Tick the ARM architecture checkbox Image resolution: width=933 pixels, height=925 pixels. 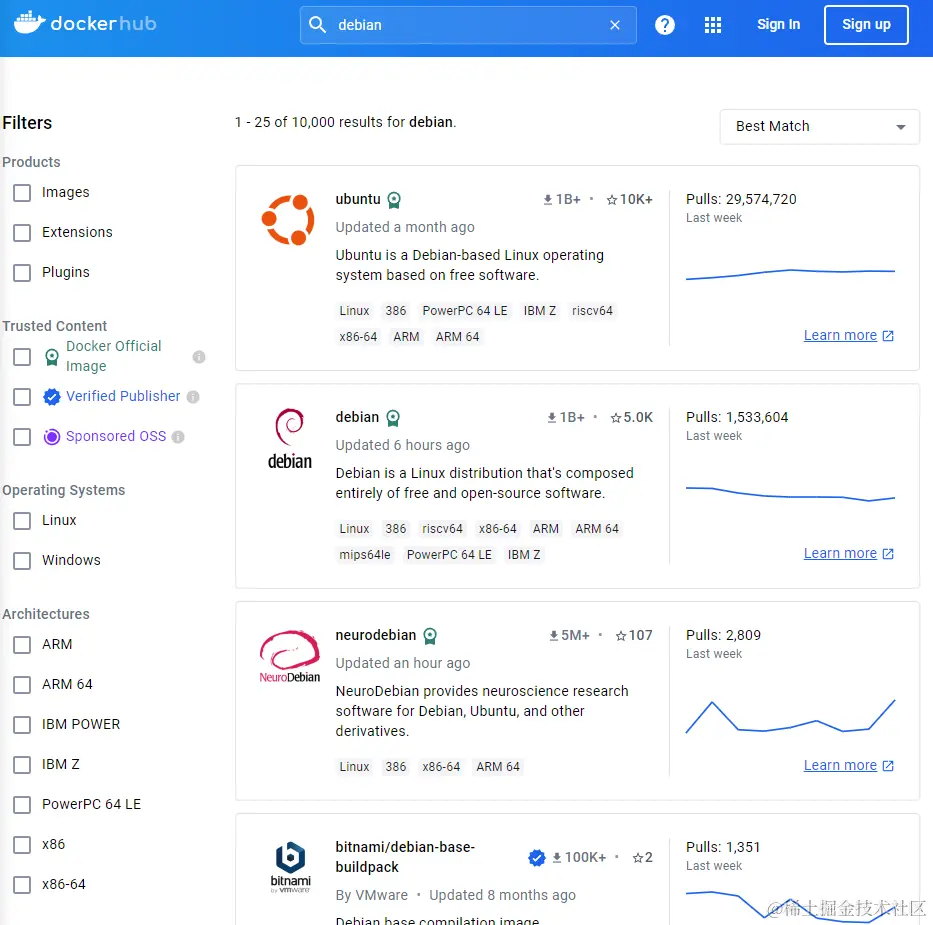(x=22, y=645)
